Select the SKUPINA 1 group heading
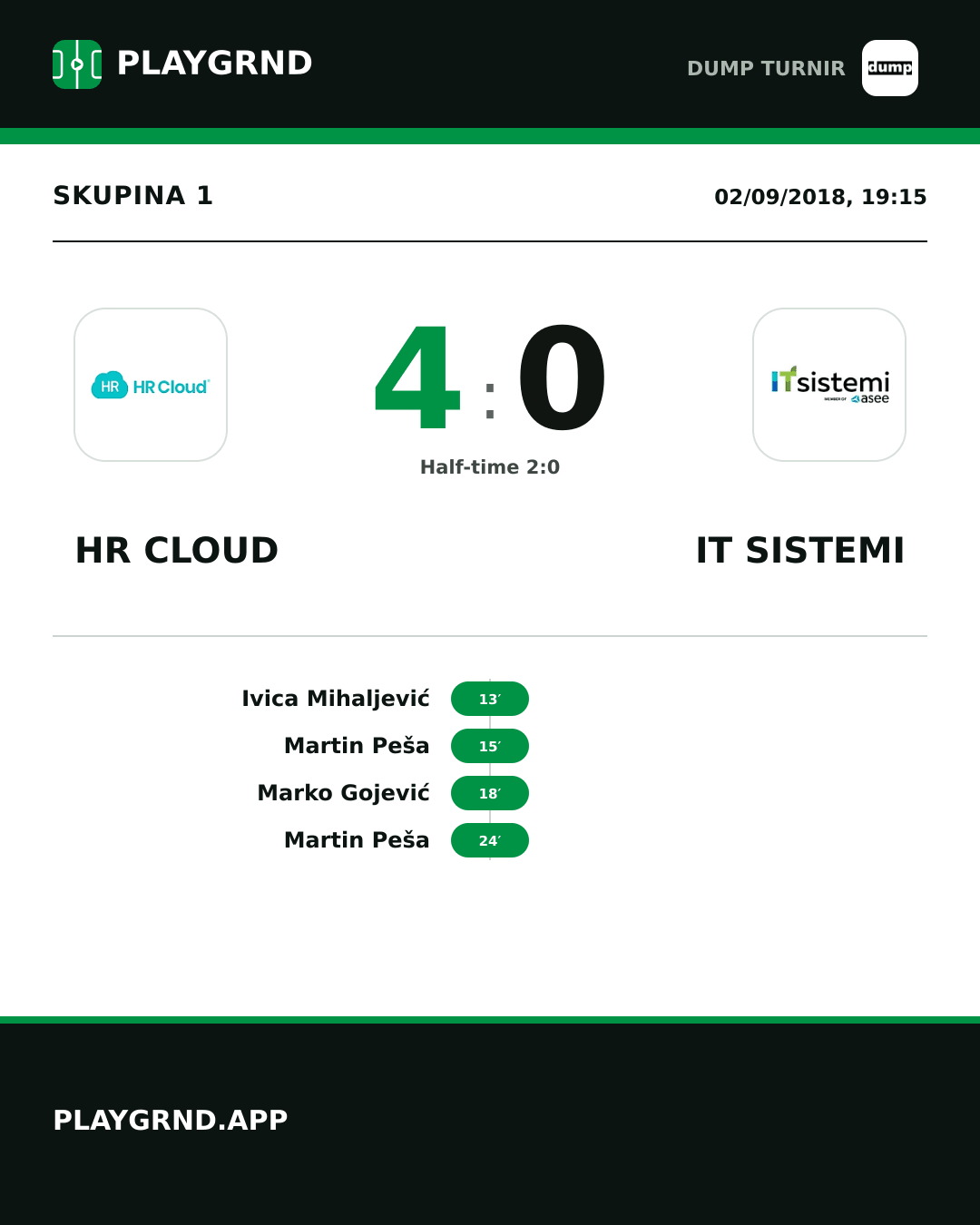Screen dimensions: 980x1225 tap(132, 196)
